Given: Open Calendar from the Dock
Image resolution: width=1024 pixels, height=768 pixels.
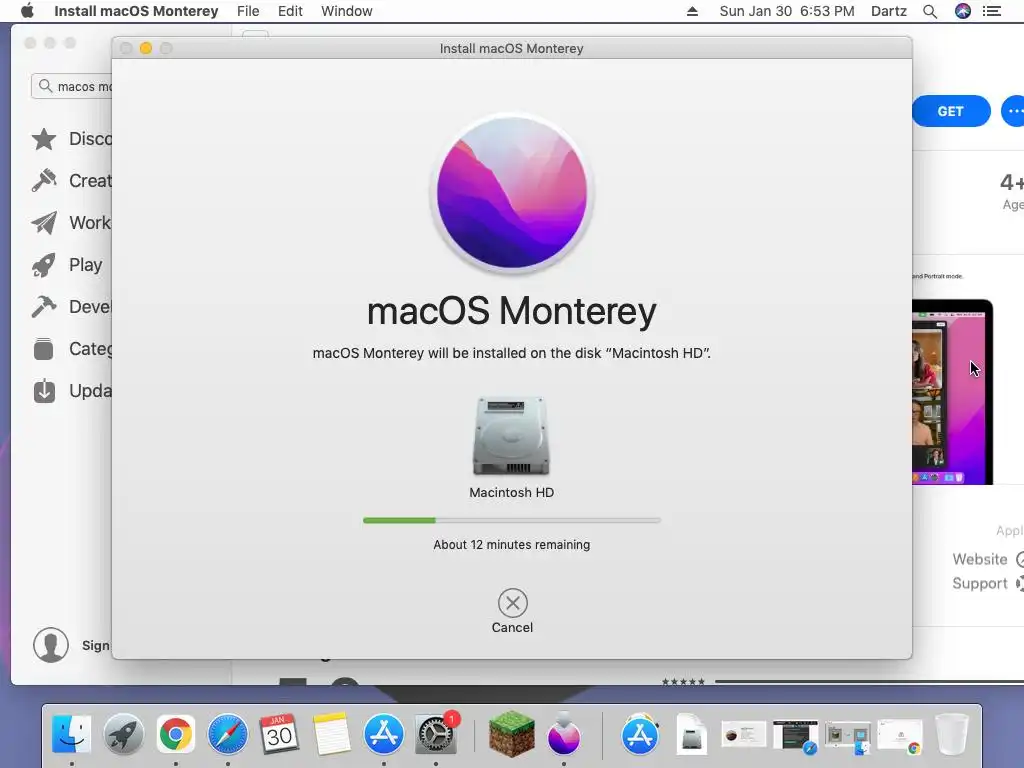Looking at the screenshot, I should (280, 735).
